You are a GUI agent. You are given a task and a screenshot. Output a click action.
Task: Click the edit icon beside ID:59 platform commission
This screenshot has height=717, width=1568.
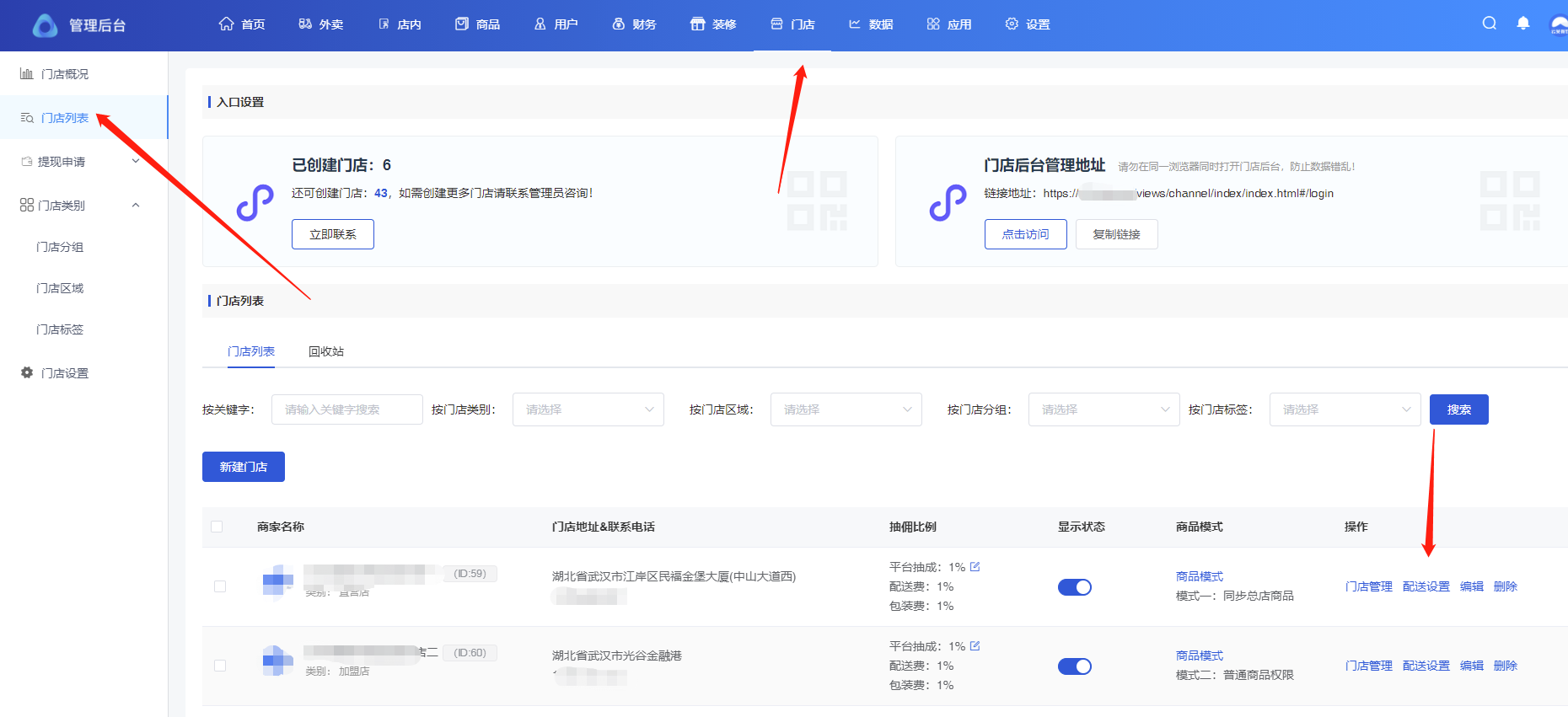tap(975, 567)
